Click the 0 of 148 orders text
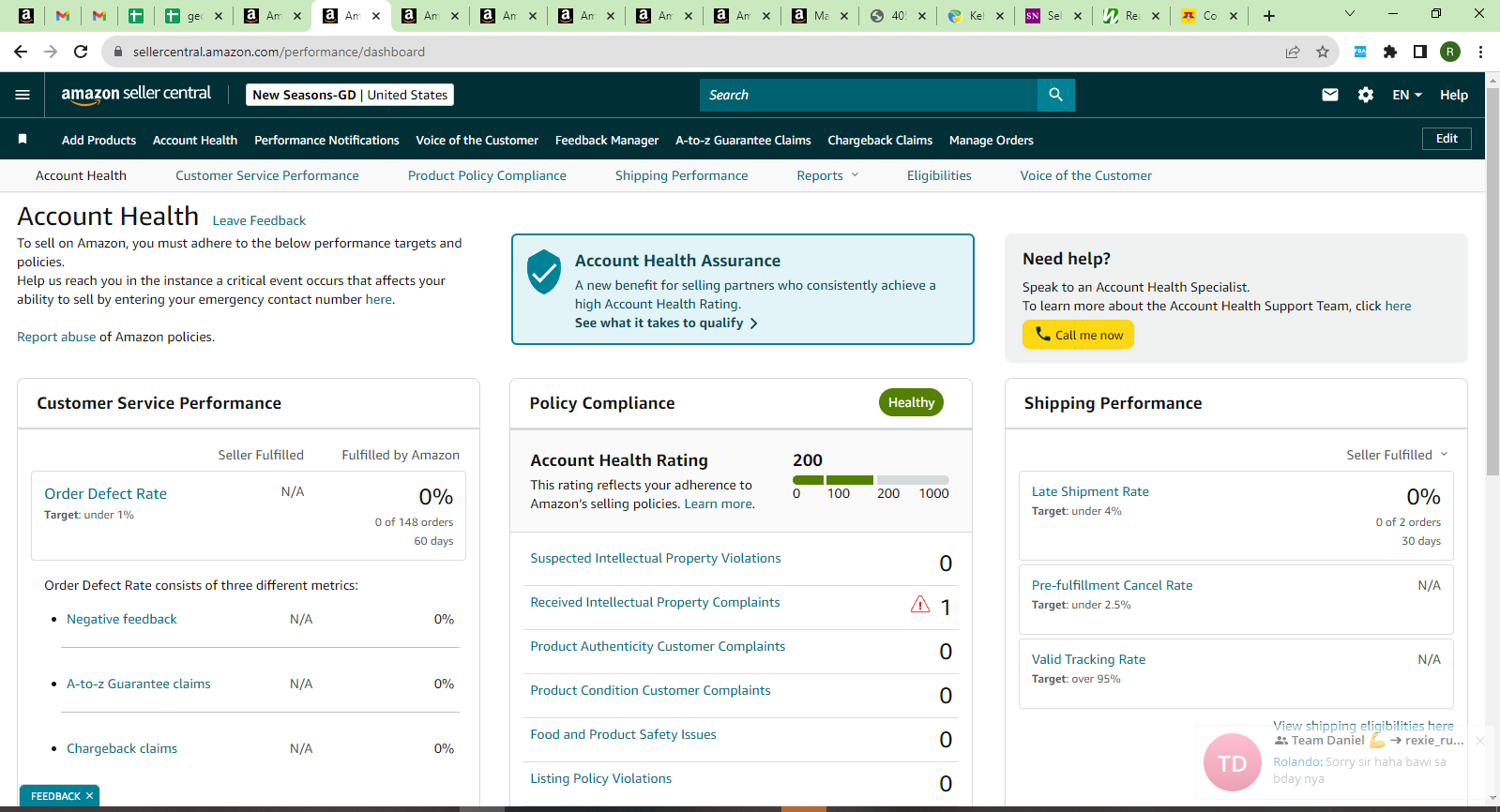 pyautogui.click(x=414, y=522)
